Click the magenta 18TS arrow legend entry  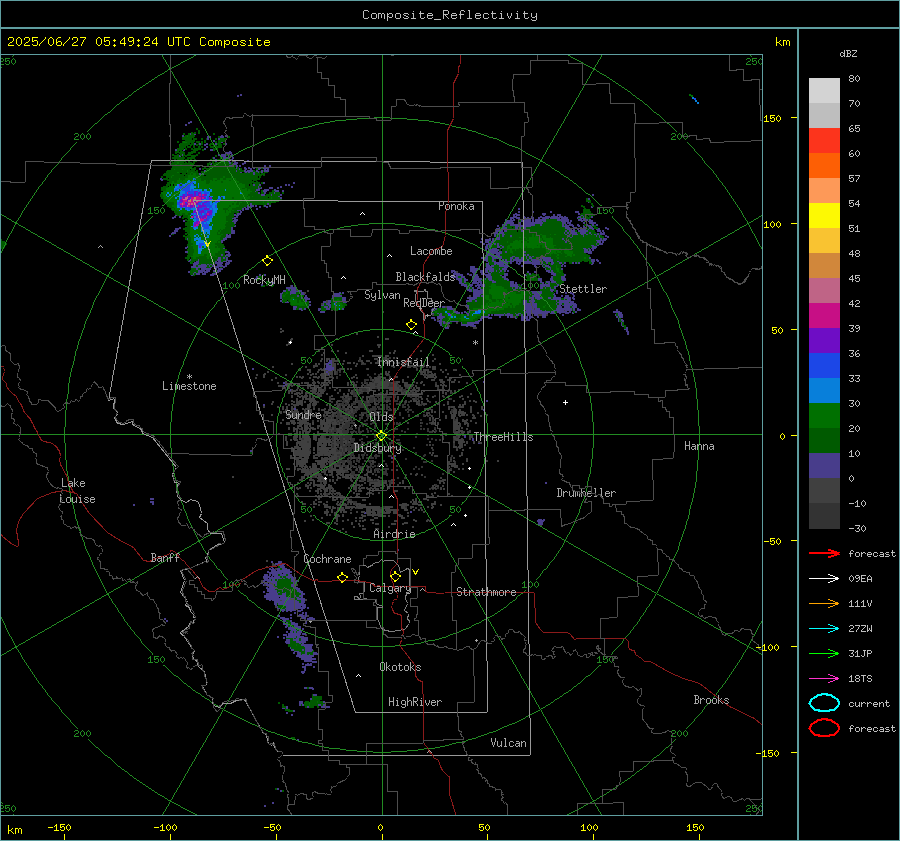point(824,679)
